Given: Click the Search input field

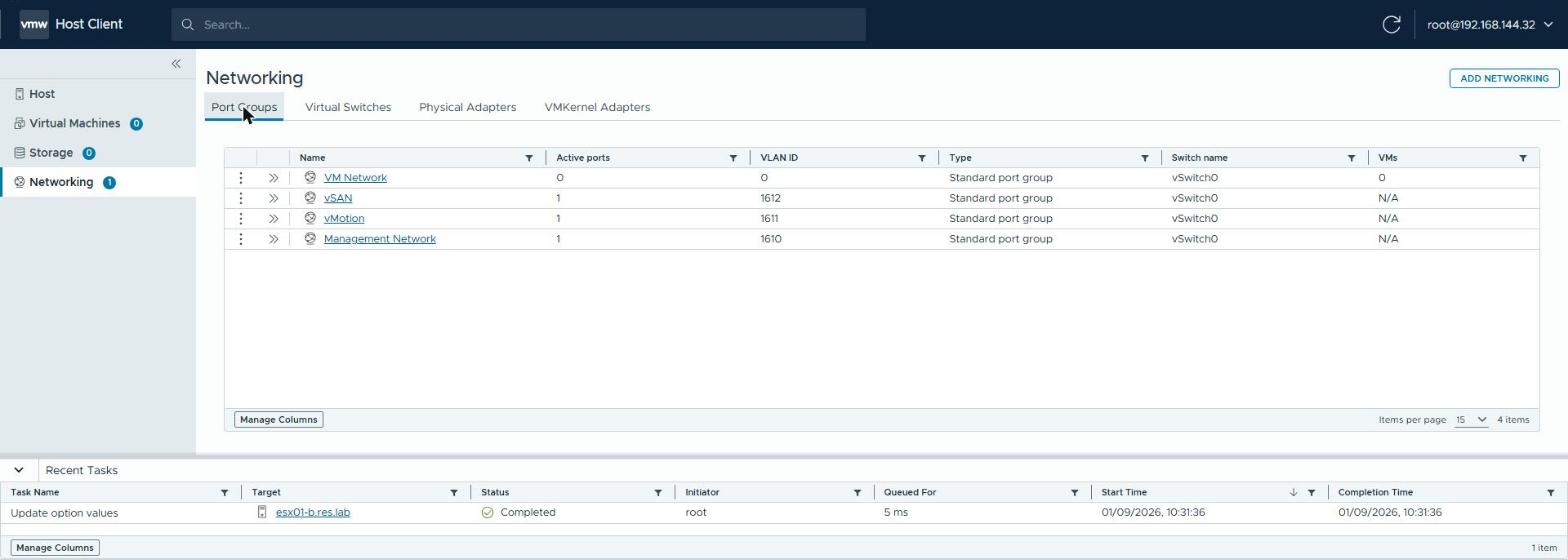Looking at the screenshot, I should [x=518, y=24].
